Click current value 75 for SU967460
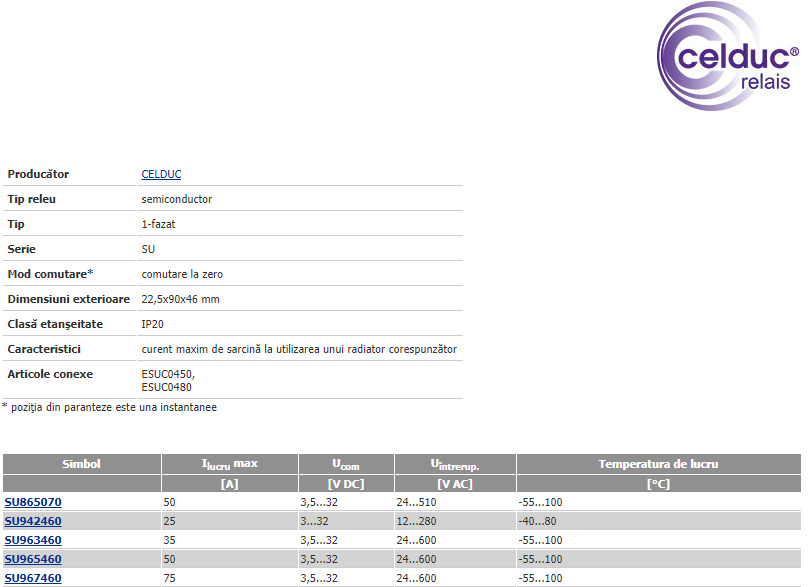This screenshot has height=587, width=808. point(170,578)
